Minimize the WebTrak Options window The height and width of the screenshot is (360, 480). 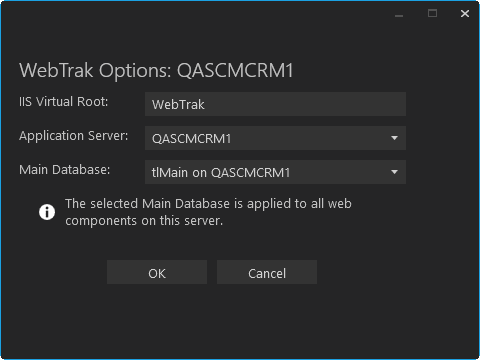(x=399, y=14)
